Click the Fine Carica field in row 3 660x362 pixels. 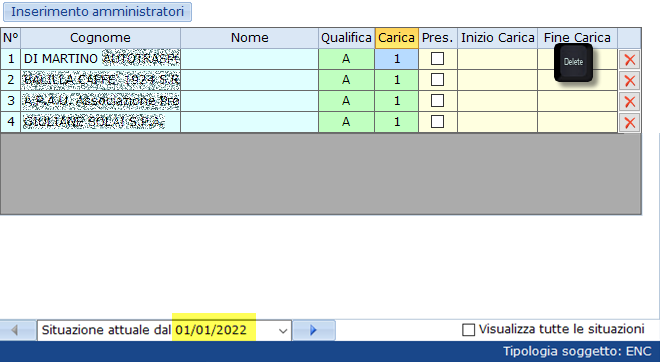pos(577,101)
